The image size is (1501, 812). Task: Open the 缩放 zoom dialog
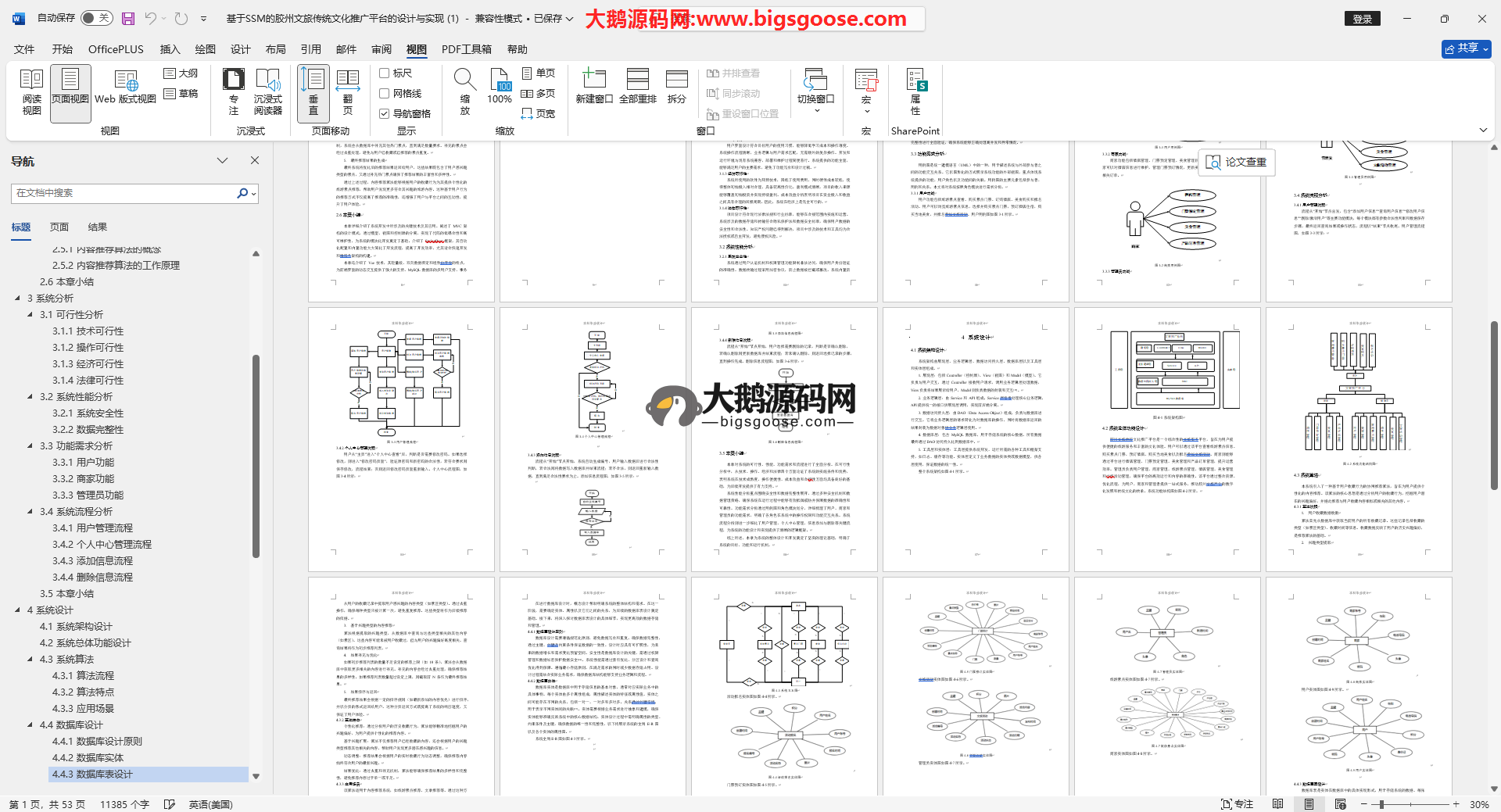click(x=464, y=92)
